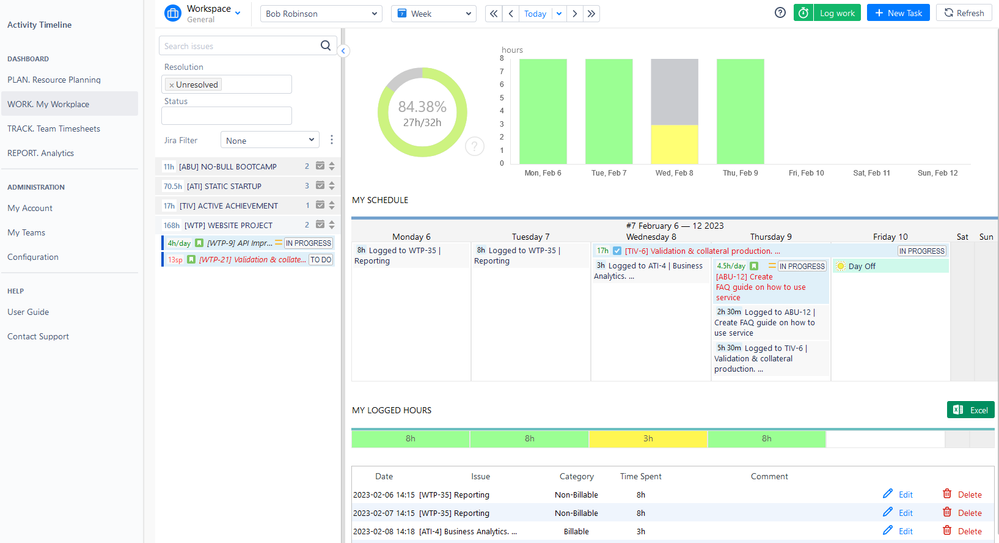
Task: Expand the STATIC STARTUP sort arrows
Action: 332,185
